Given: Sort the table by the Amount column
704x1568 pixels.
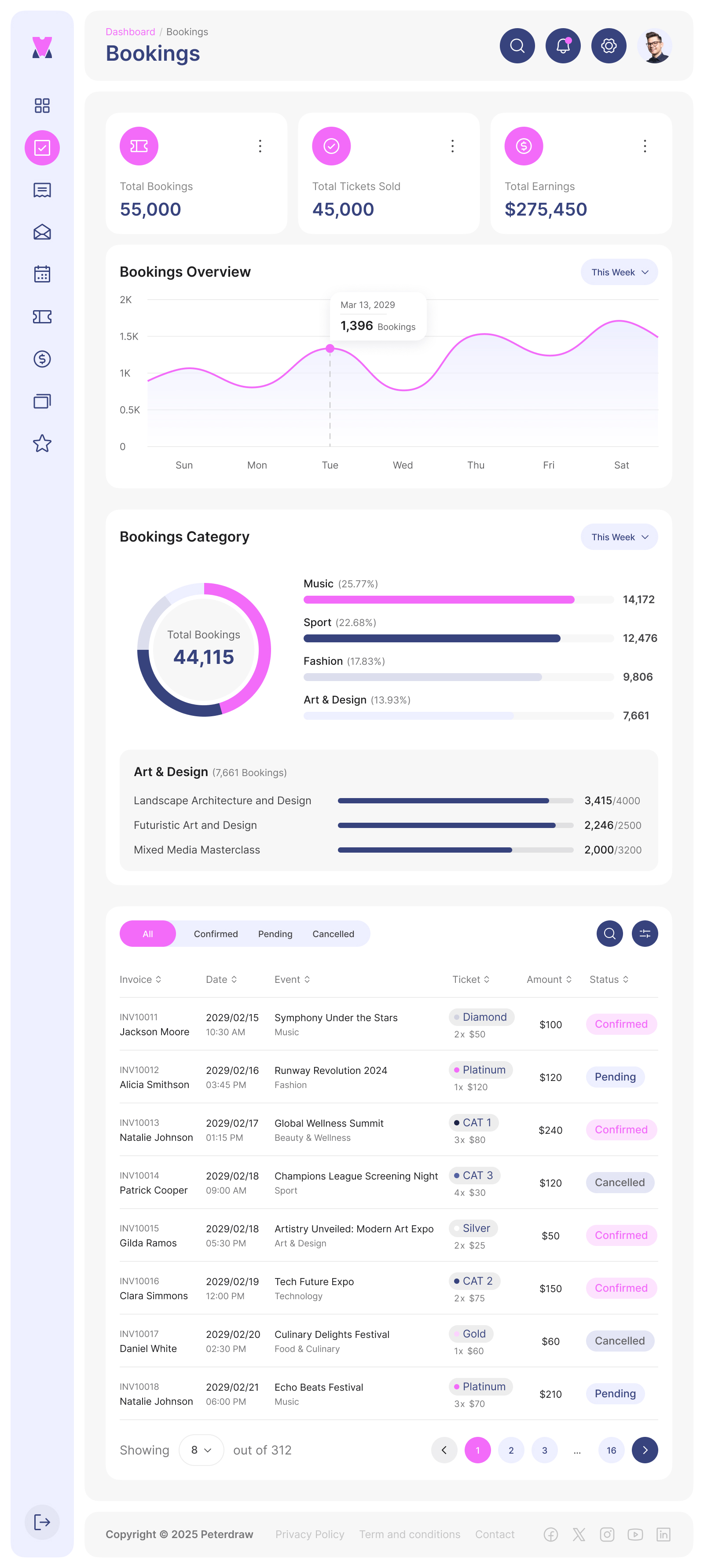Looking at the screenshot, I should point(548,979).
